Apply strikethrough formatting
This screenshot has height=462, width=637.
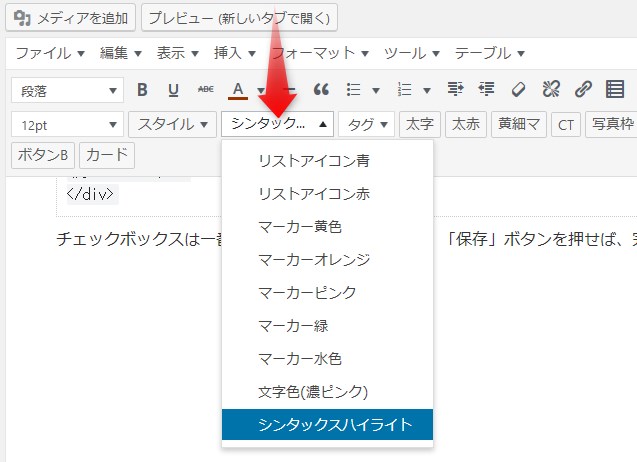click(205, 90)
